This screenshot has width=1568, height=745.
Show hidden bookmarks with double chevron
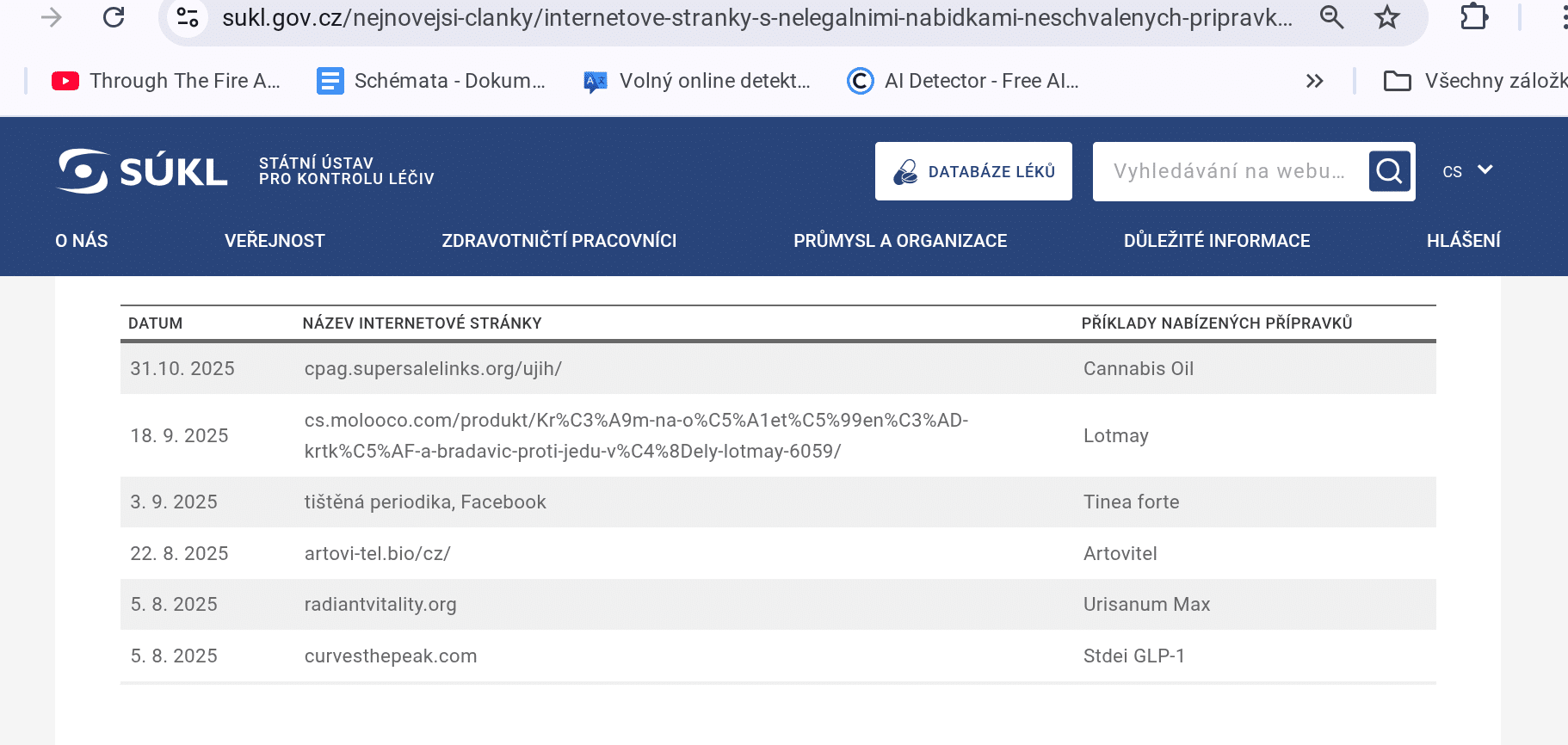(x=1314, y=81)
